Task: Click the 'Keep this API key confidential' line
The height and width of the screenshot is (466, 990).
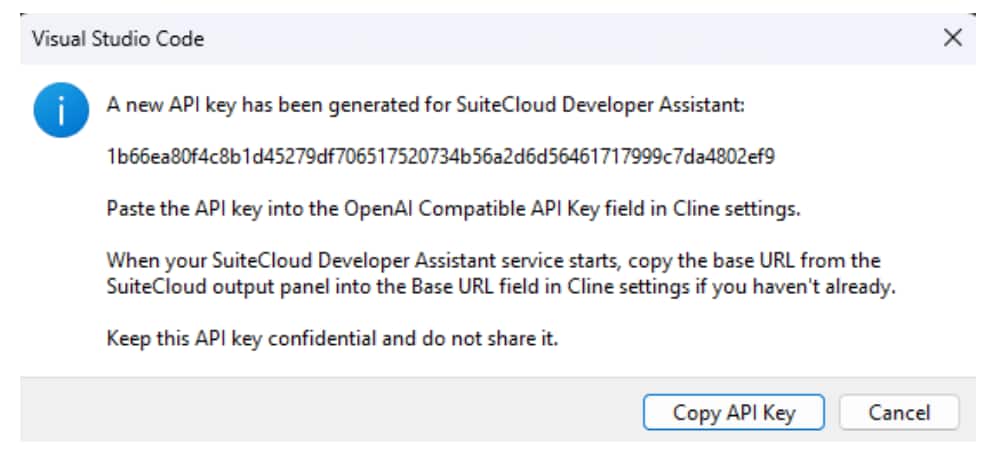Action: click(330, 337)
